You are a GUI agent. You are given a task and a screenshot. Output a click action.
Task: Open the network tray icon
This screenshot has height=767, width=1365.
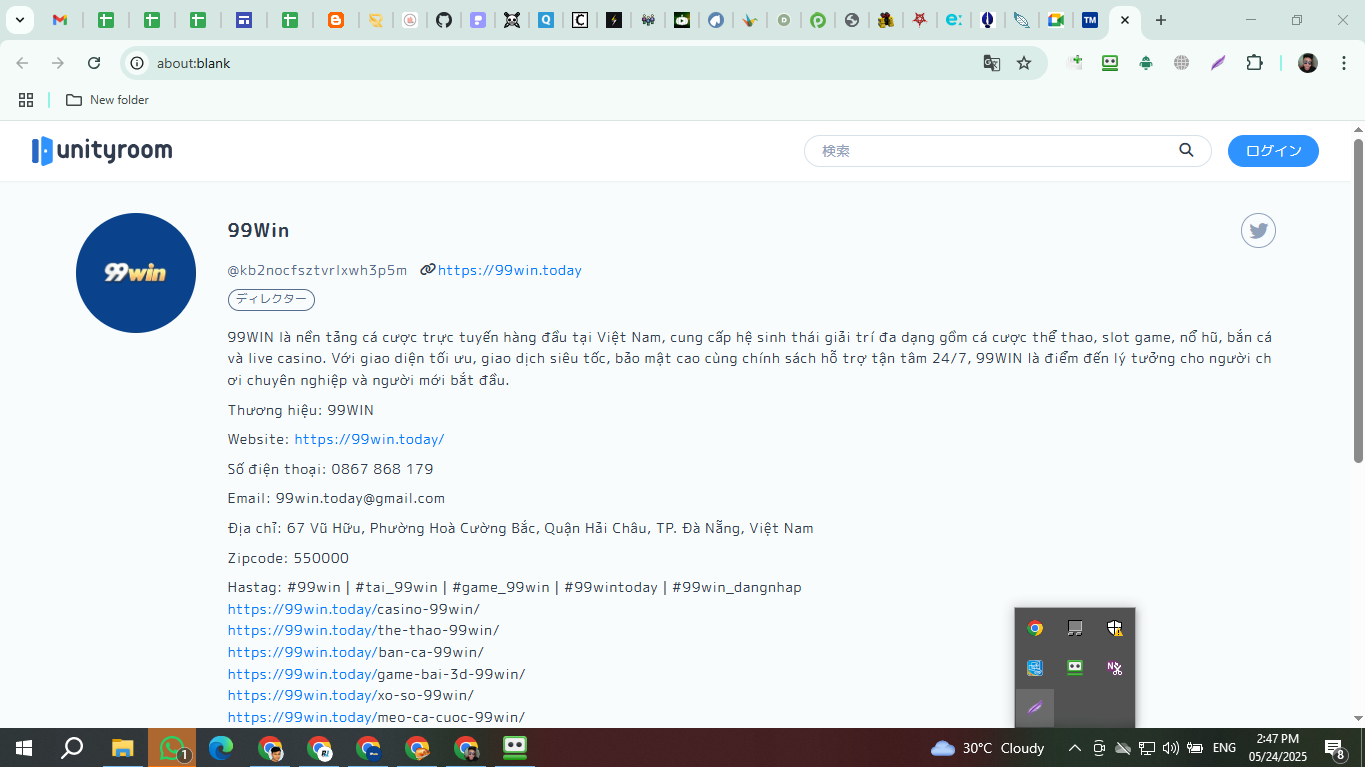pos(1147,748)
